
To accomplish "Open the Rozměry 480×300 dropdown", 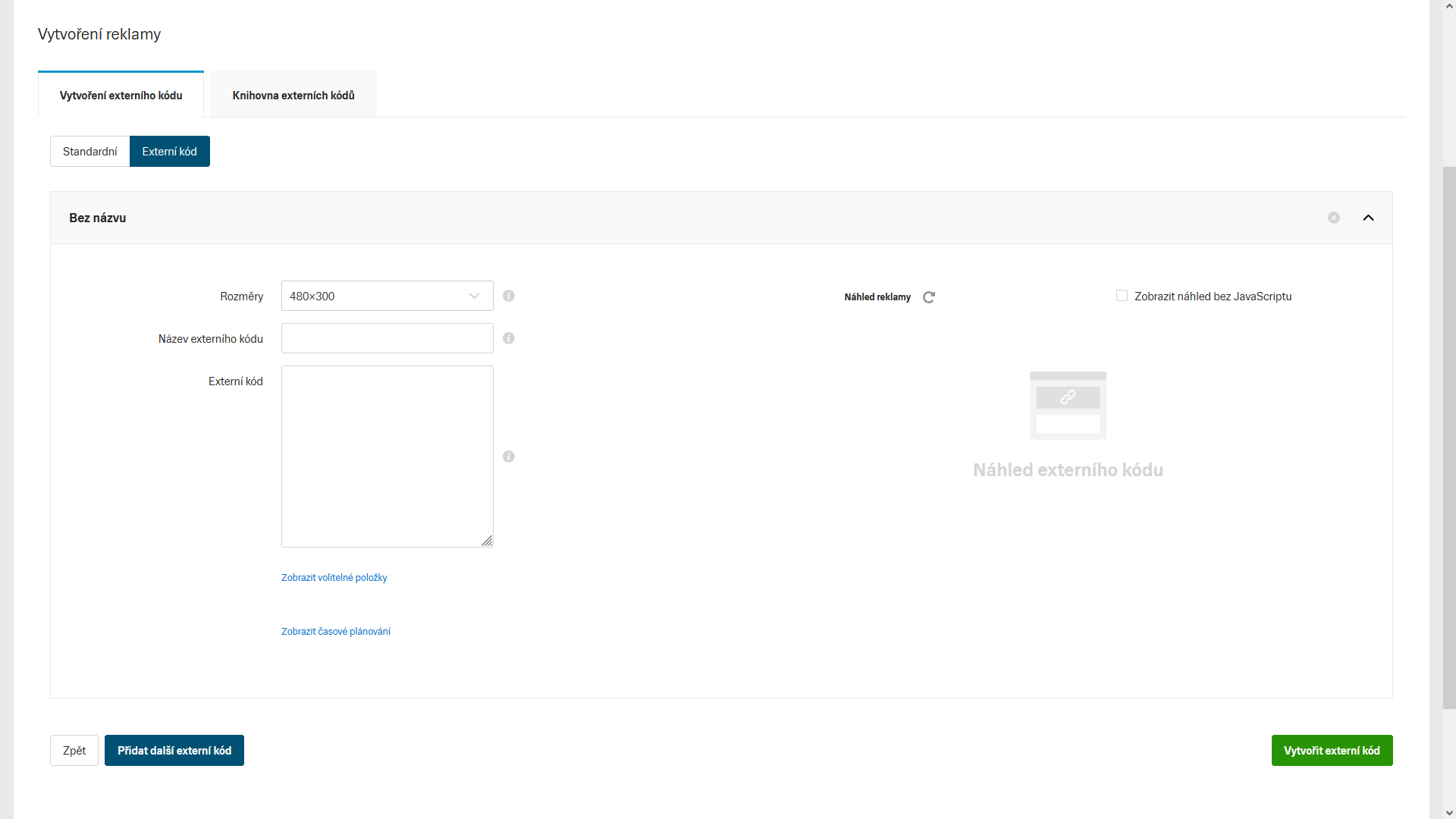I will coord(387,296).
